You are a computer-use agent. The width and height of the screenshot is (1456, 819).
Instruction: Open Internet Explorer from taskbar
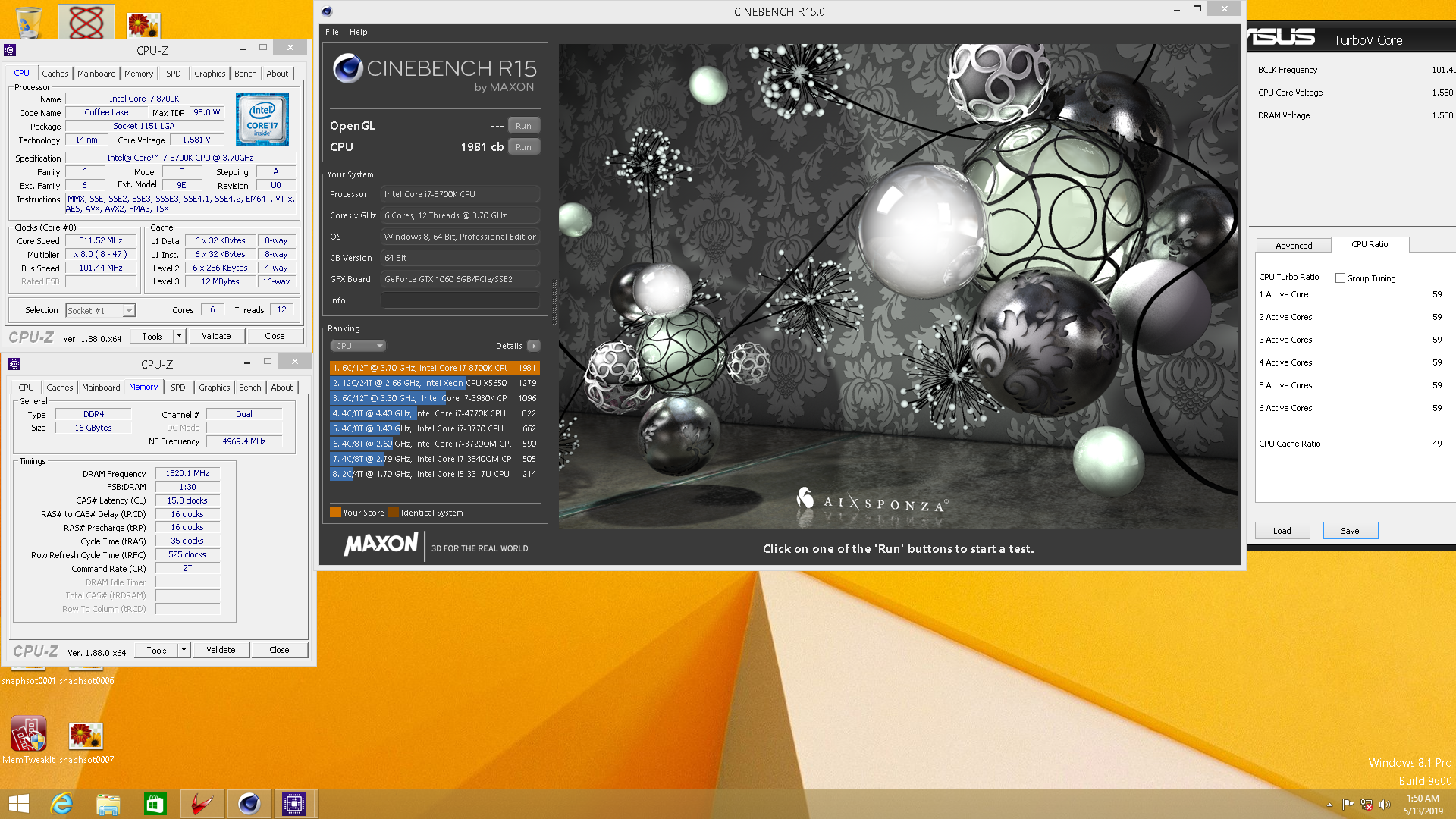[61, 804]
